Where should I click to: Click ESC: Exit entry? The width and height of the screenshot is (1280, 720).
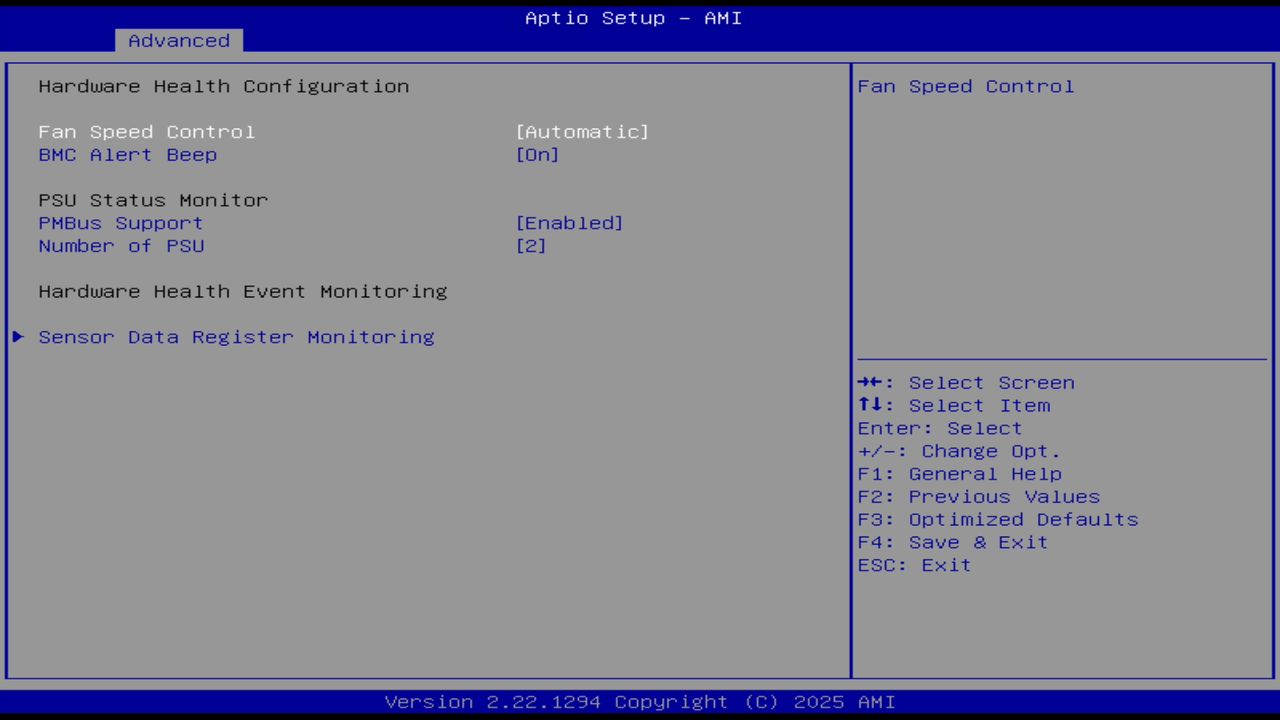coord(913,565)
